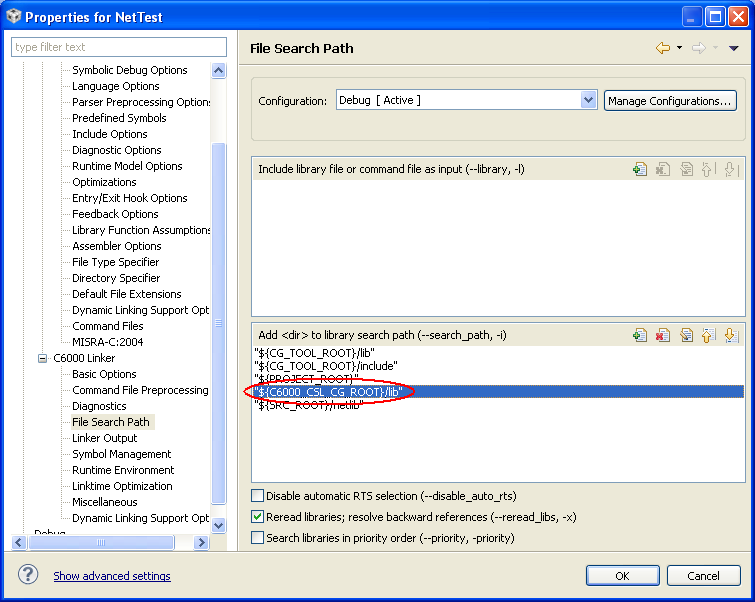Open the dropdown beside the back arrow
The image size is (755, 602).
click(x=679, y=48)
